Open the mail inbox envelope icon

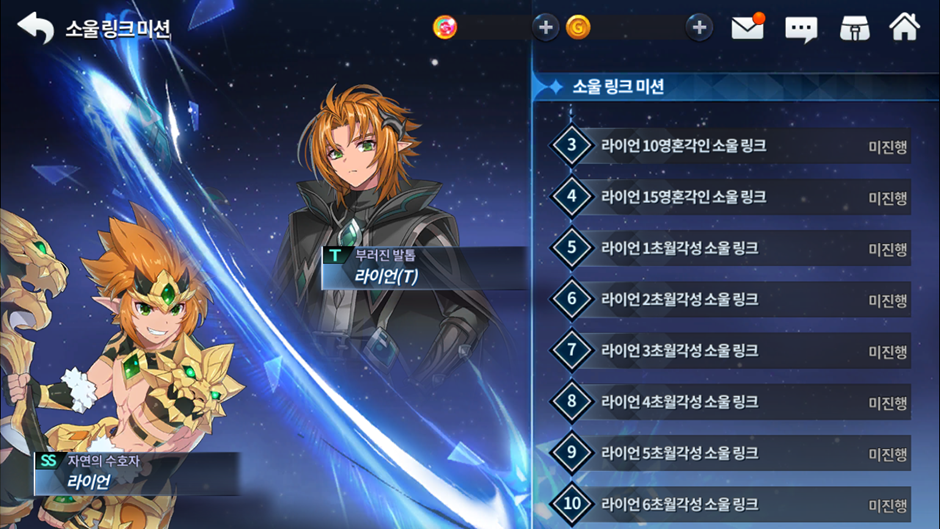(748, 27)
